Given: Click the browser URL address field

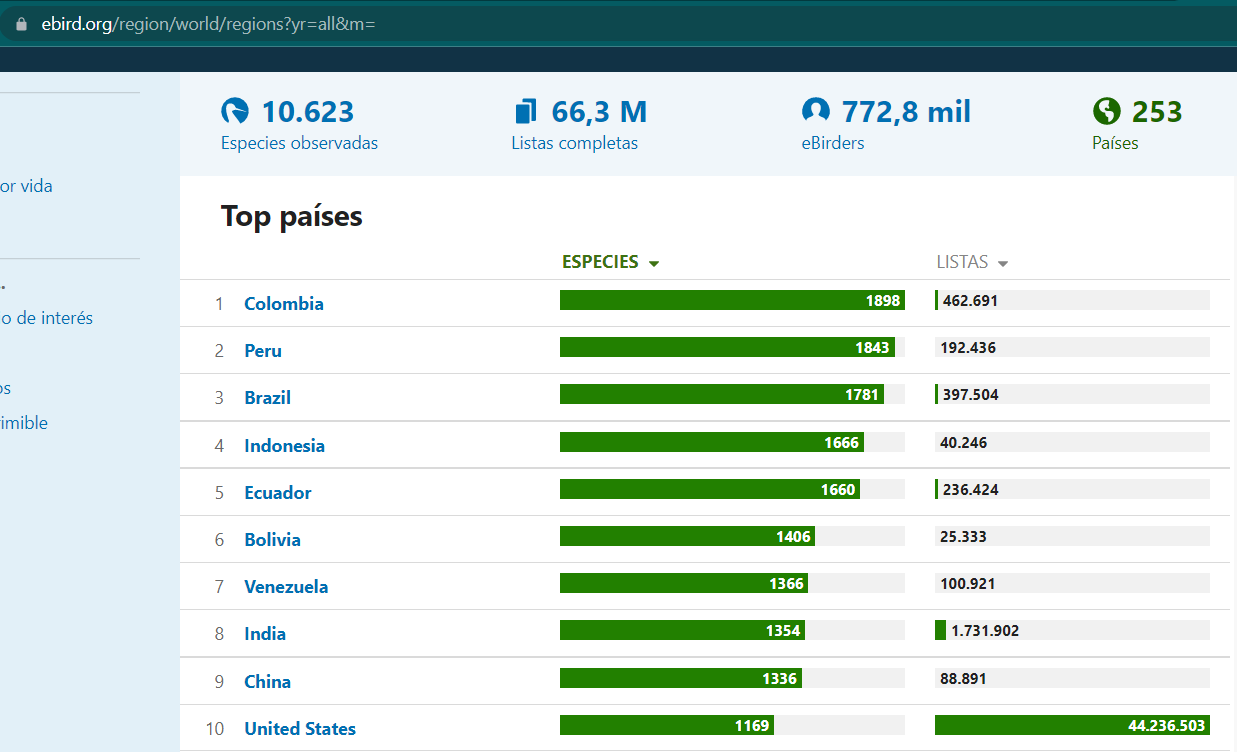Looking at the screenshot, I should (x=620, y=24).
